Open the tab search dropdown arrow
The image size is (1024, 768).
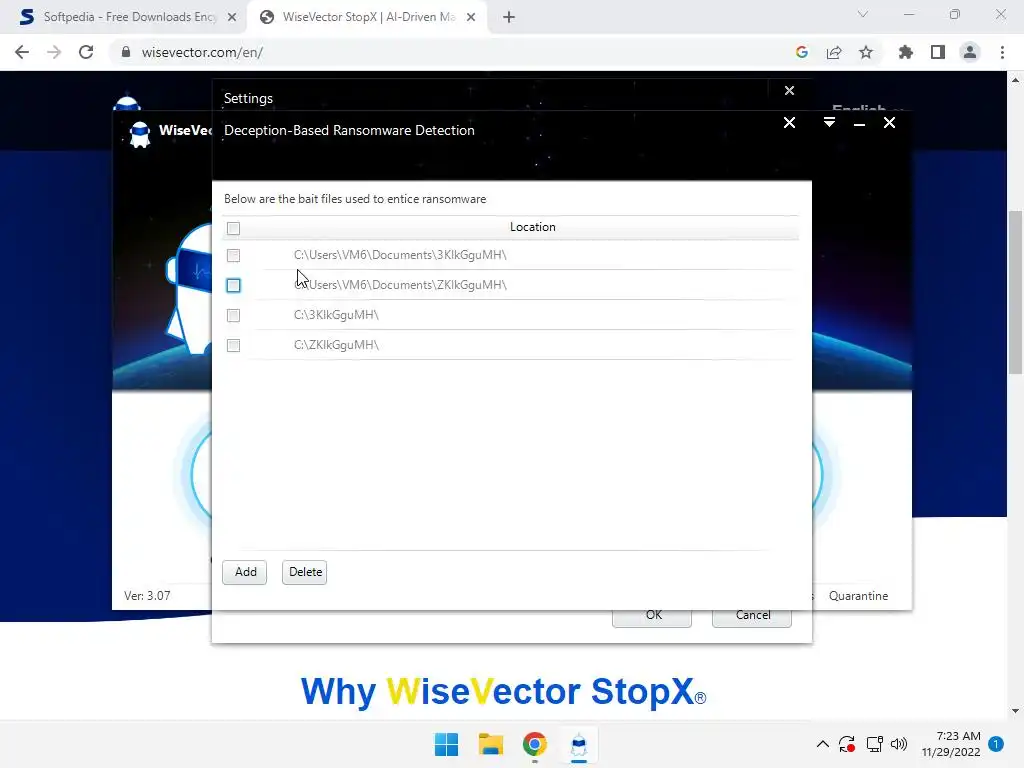863,14
